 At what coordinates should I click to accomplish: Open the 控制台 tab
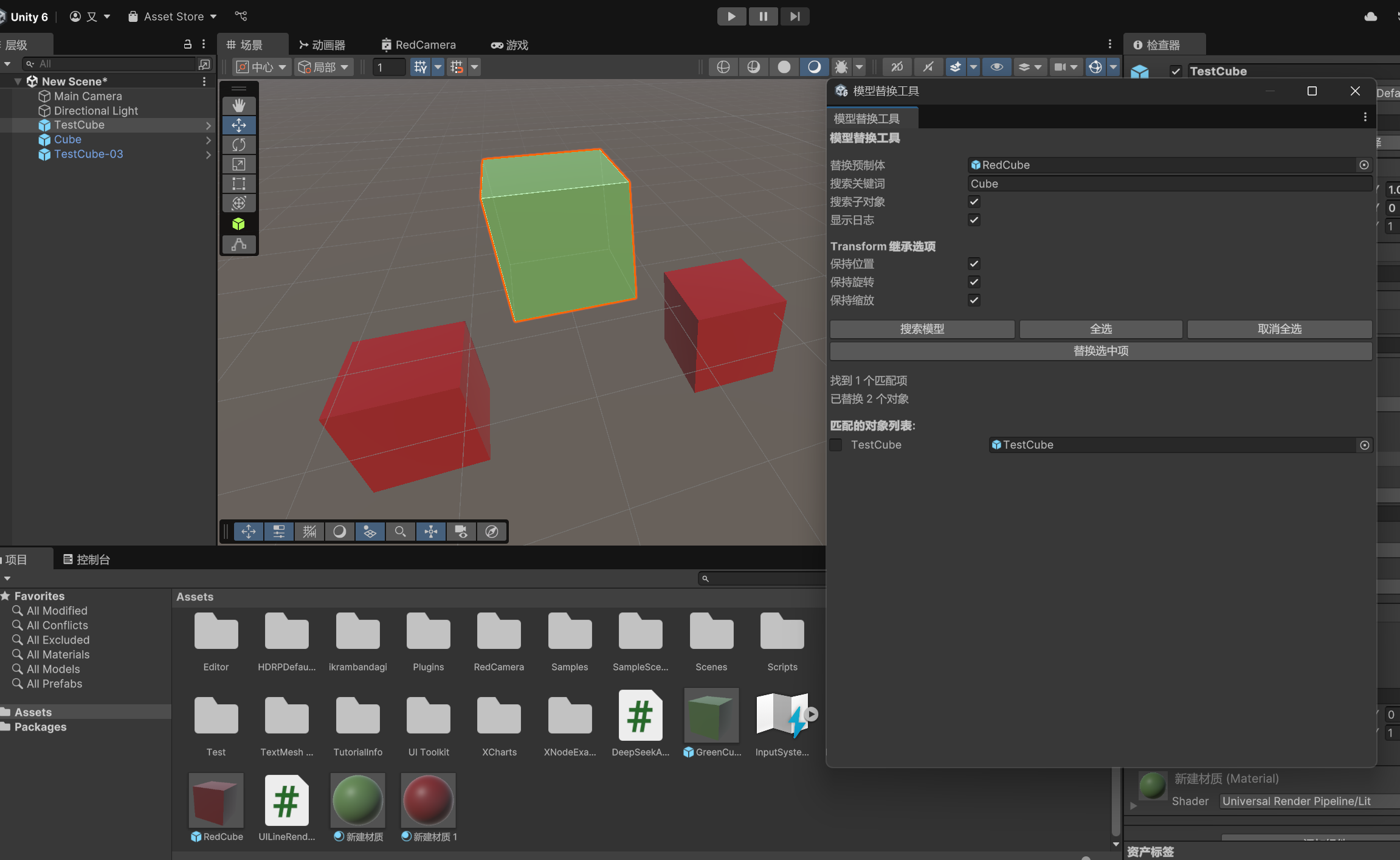87,560
